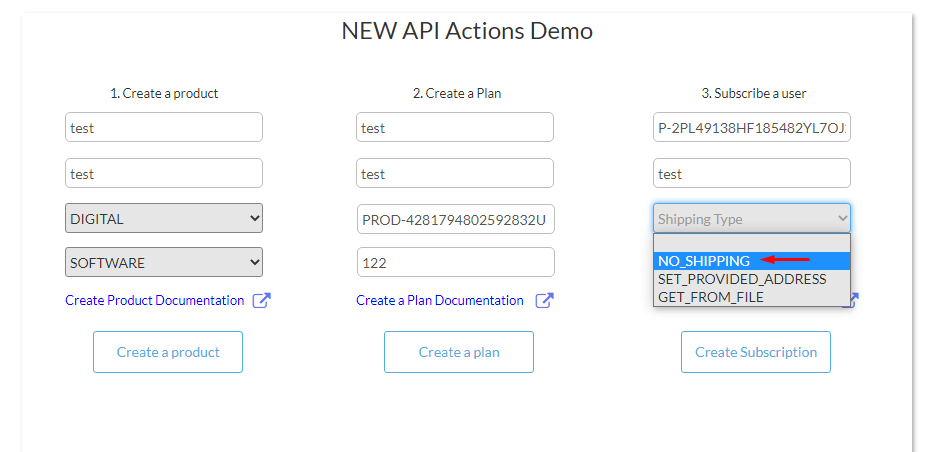942x452 pixels.
Task: Select NO_SHIPPING option in list
Action: click(752, 261)
